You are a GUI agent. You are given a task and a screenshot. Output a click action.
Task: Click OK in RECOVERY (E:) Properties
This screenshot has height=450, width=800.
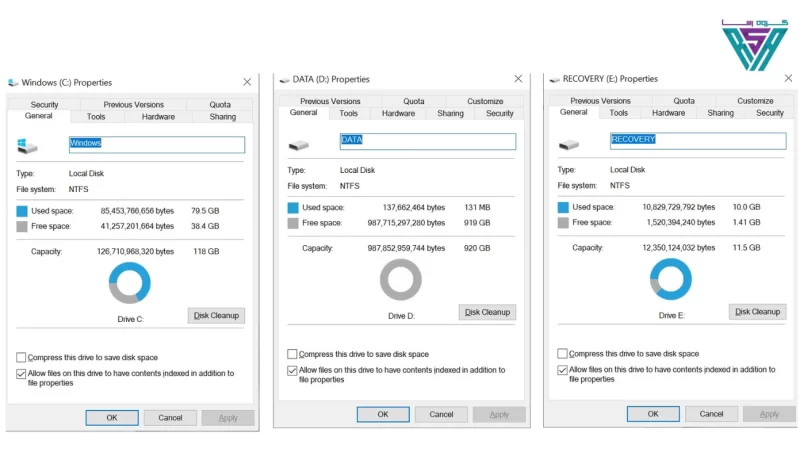pyautogui.click(x=653, y=414)
